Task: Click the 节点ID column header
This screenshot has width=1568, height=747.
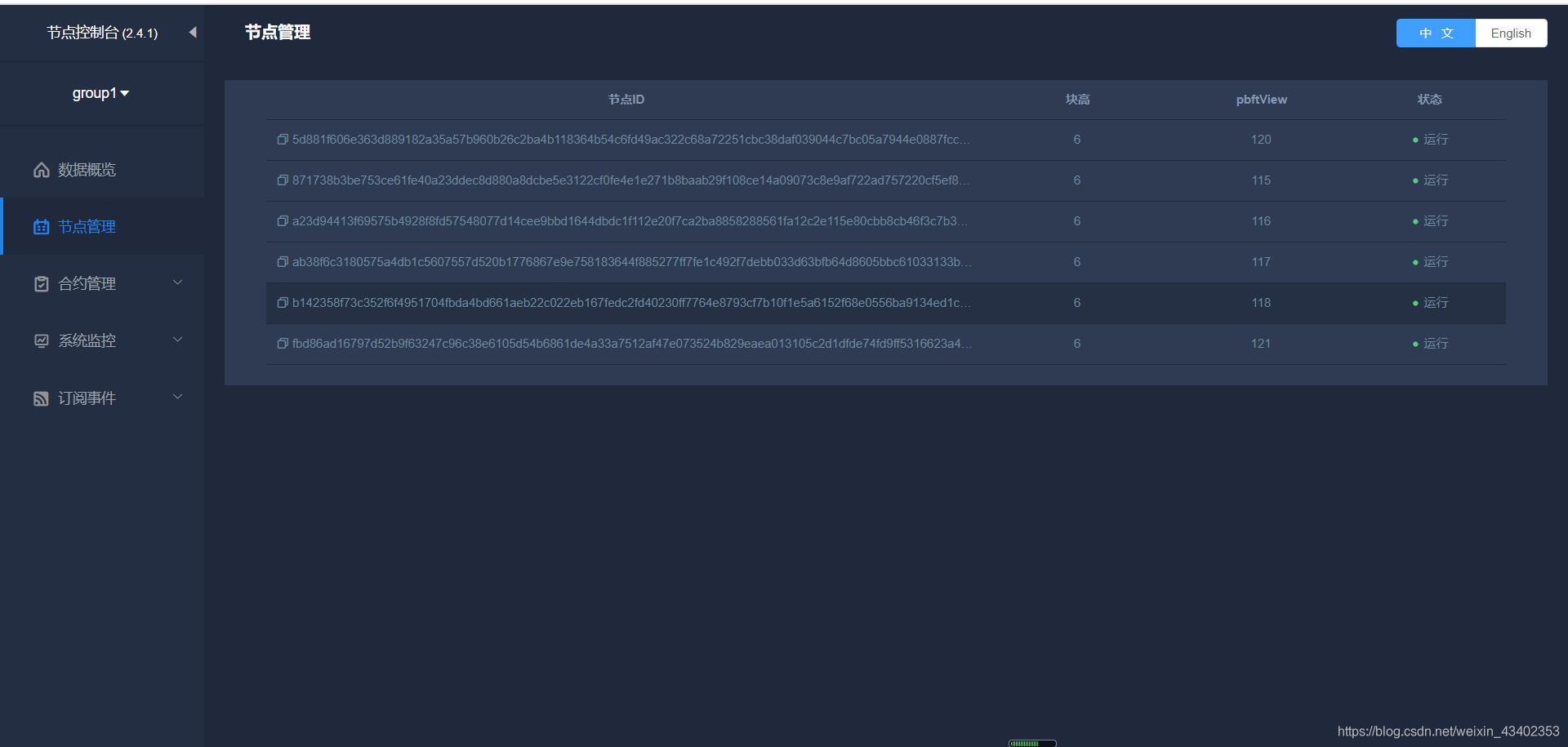Action: [626, 100]
